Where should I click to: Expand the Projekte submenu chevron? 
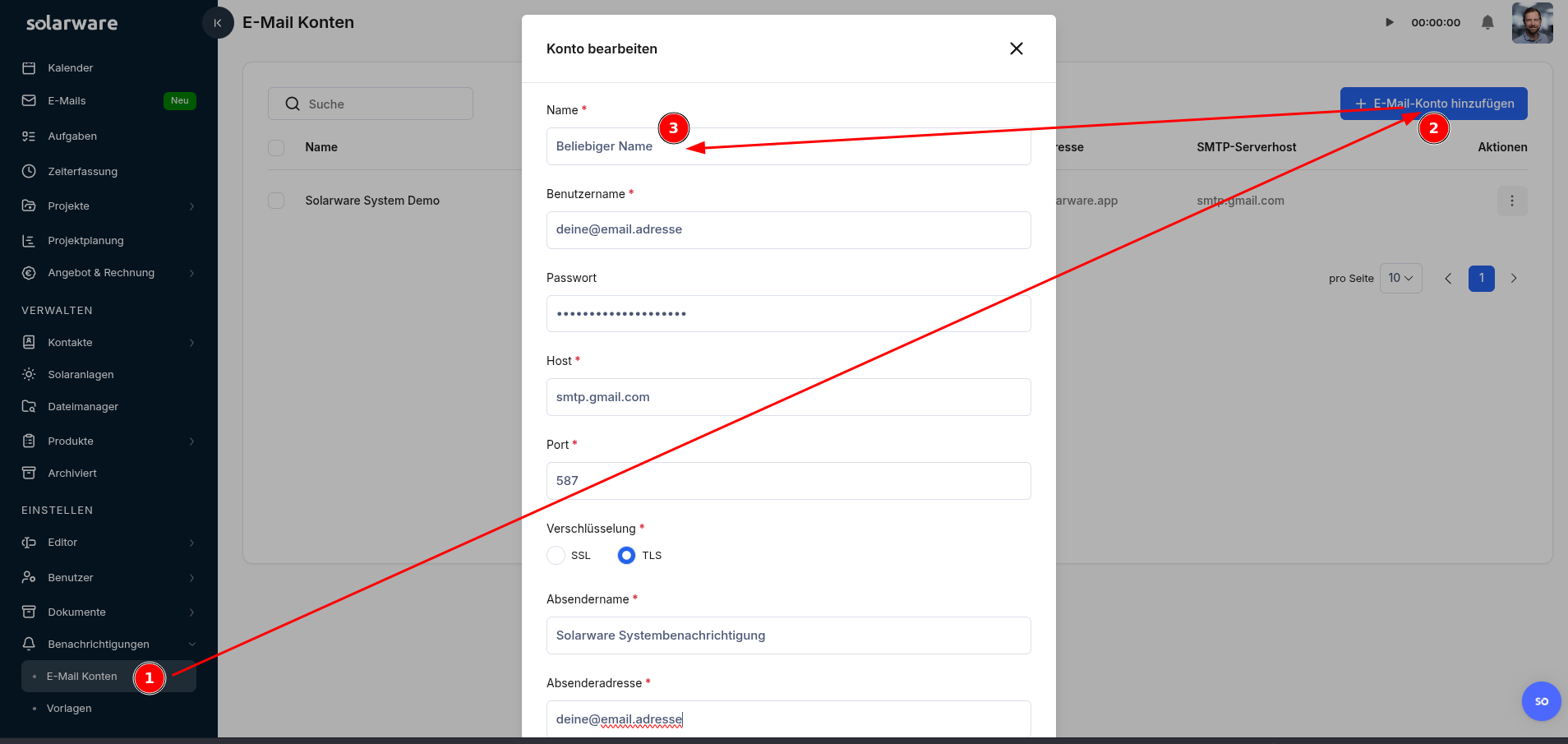[x=191, y=206]
